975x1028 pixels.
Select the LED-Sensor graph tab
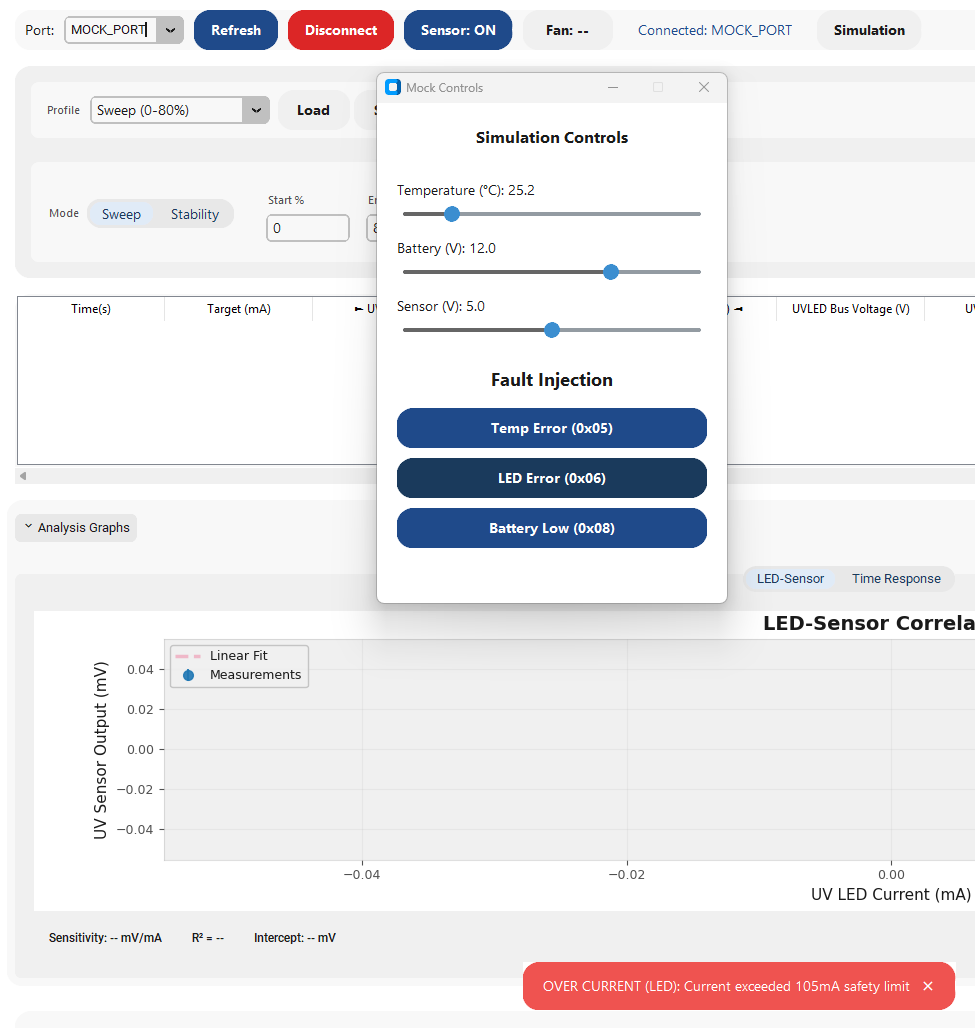790,579
